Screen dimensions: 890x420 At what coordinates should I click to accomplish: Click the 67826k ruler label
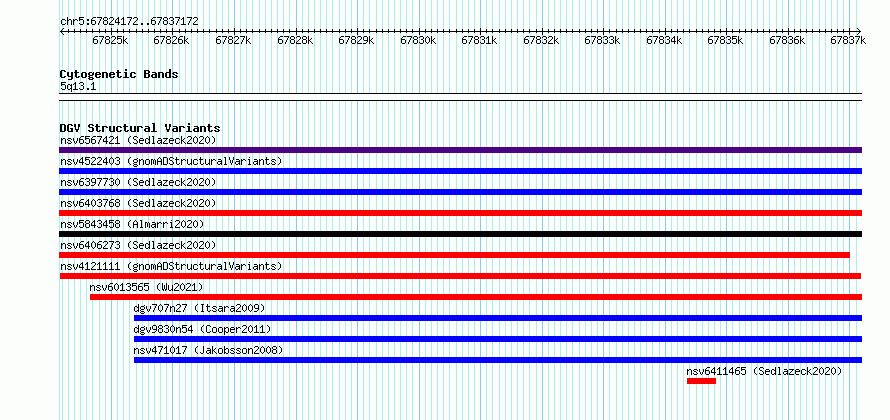172,40
